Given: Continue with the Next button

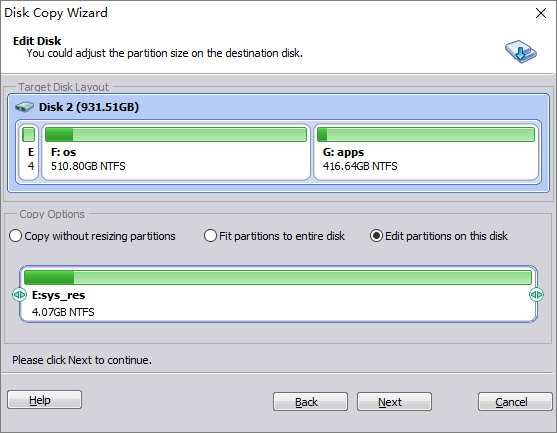Looking at the screenshot, I should [394, 402].
